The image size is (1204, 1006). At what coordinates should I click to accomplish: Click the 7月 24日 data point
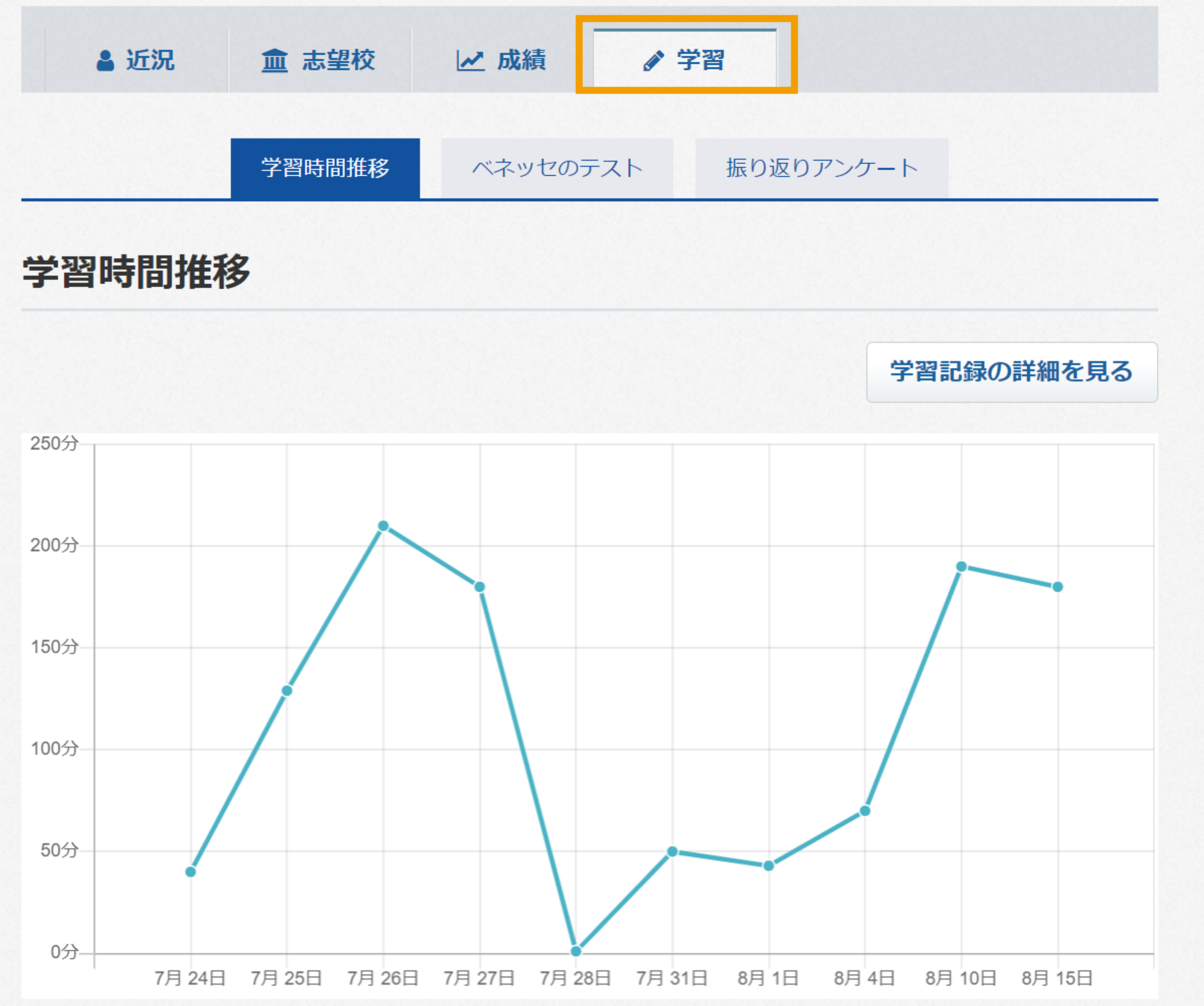(191, 872)
